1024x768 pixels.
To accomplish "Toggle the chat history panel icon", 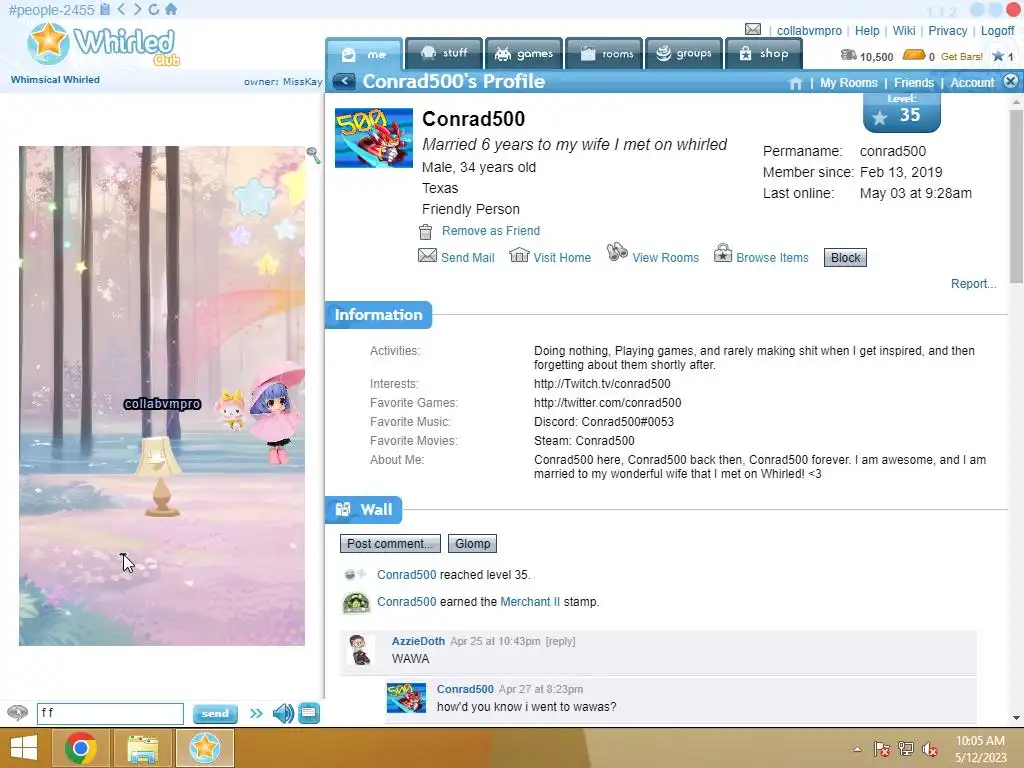I will [309, 713].
